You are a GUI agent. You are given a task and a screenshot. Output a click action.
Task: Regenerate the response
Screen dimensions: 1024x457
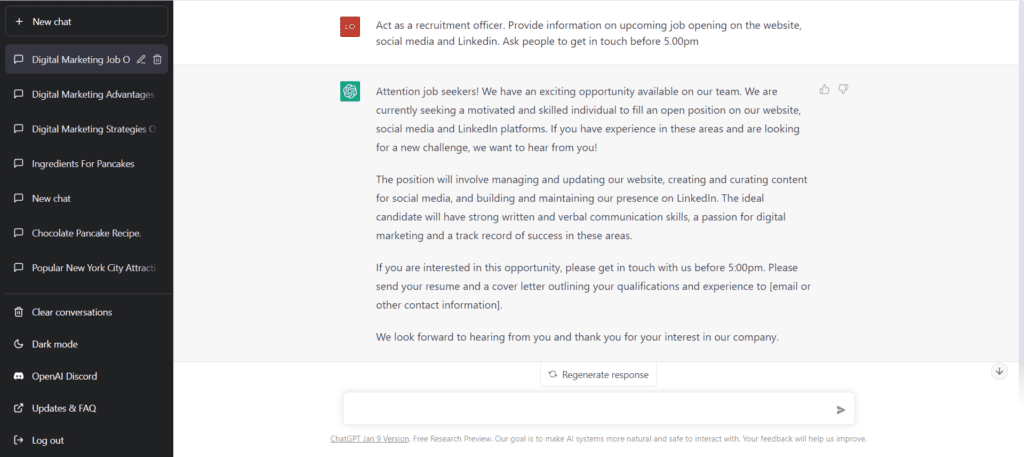(598, 375)
